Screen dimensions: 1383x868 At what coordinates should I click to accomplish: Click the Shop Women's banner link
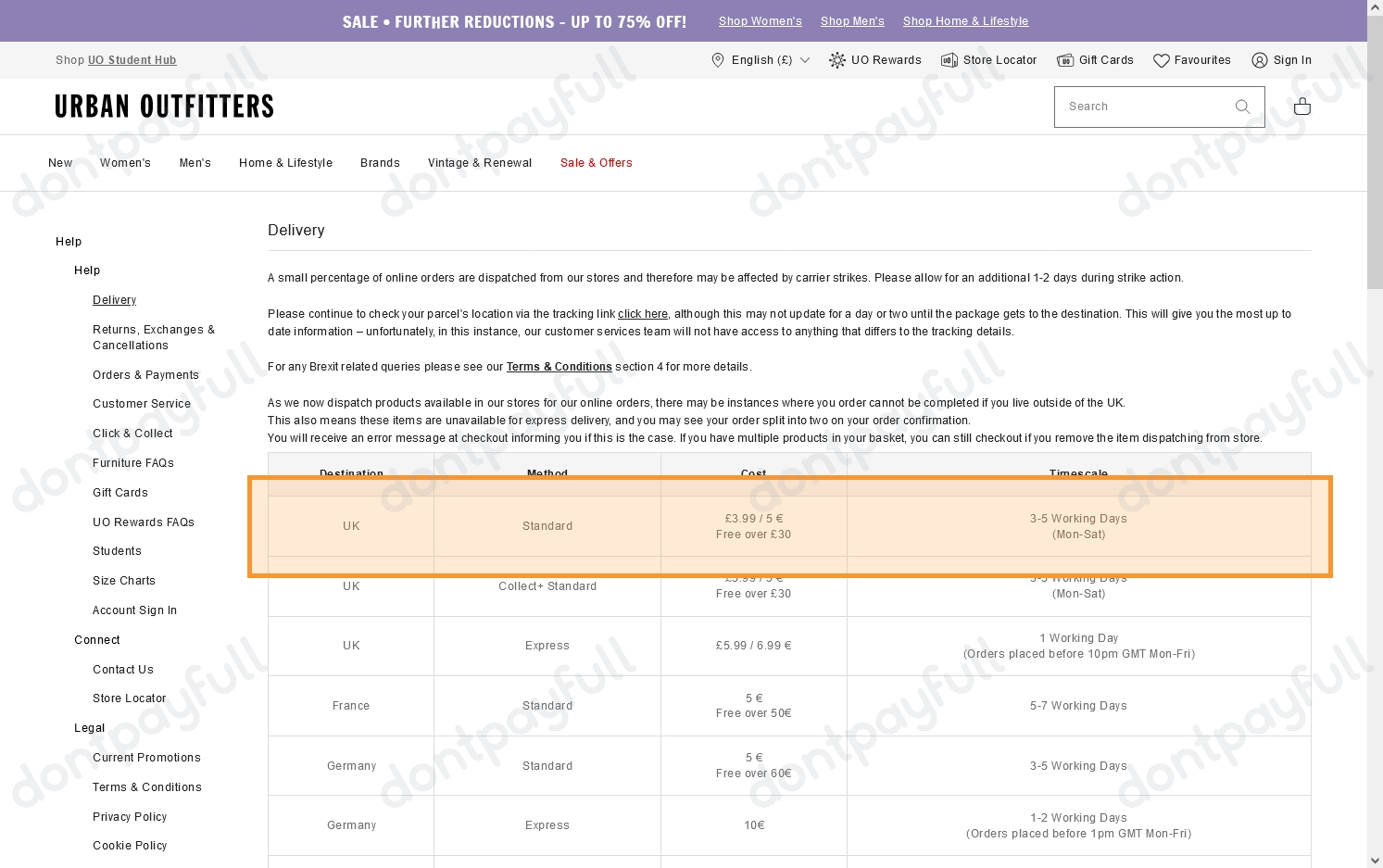(x=761, y=20)
